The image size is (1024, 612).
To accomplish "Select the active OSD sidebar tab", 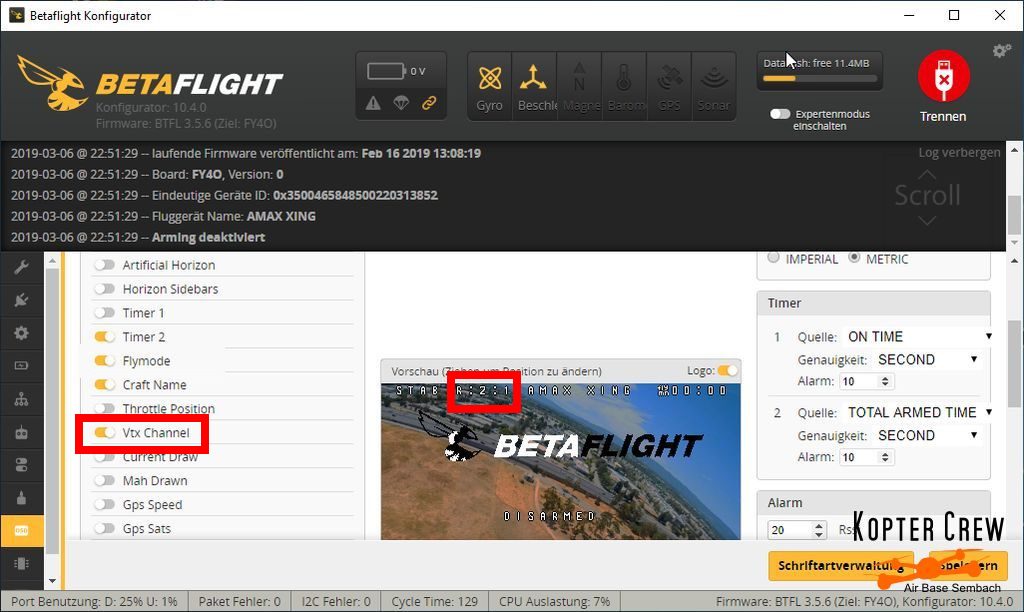I will (22, 531).
